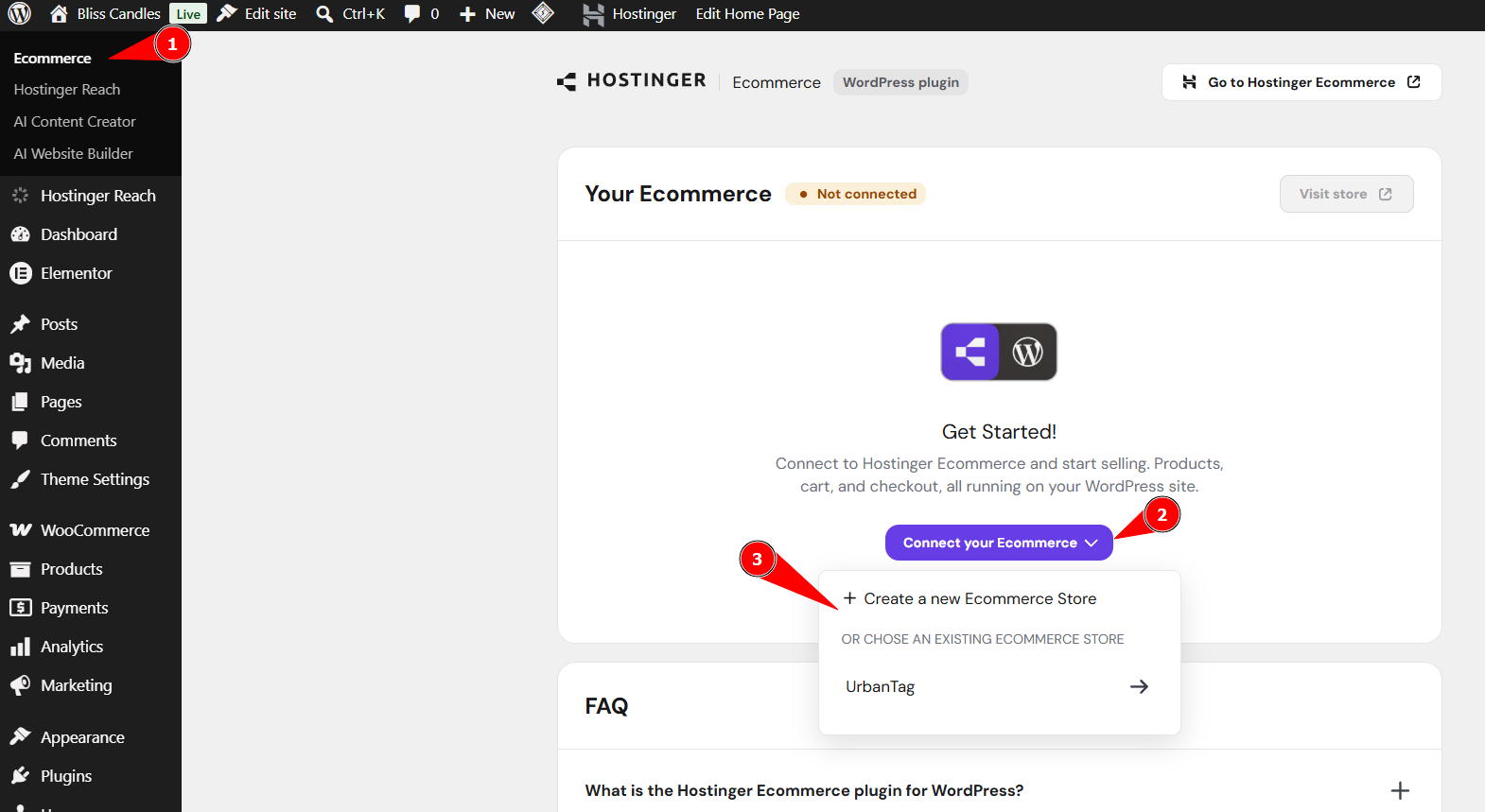Click the plus icon next to New
The image size is (1485, 812).
467,14
